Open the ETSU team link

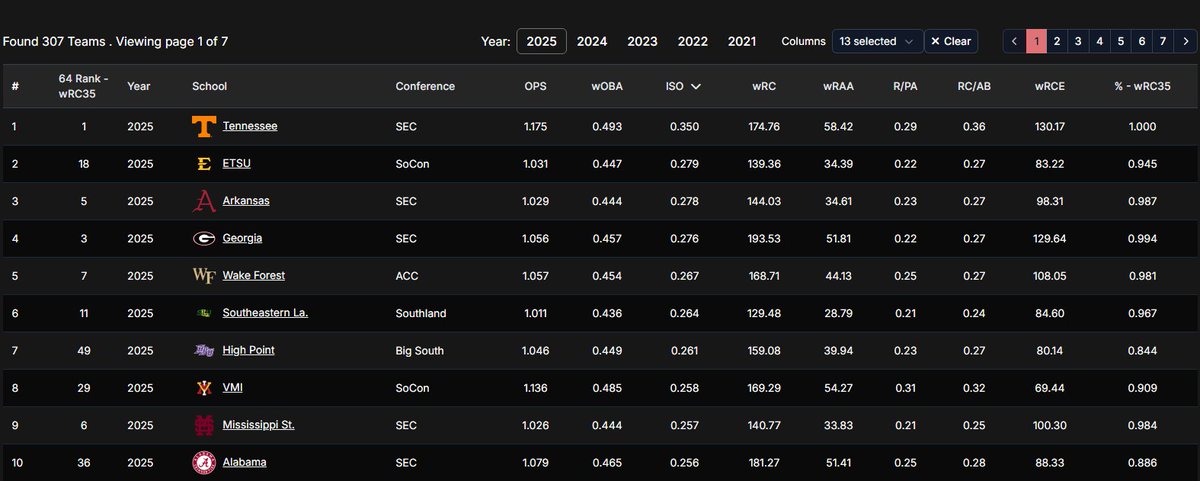coord(237,164)
